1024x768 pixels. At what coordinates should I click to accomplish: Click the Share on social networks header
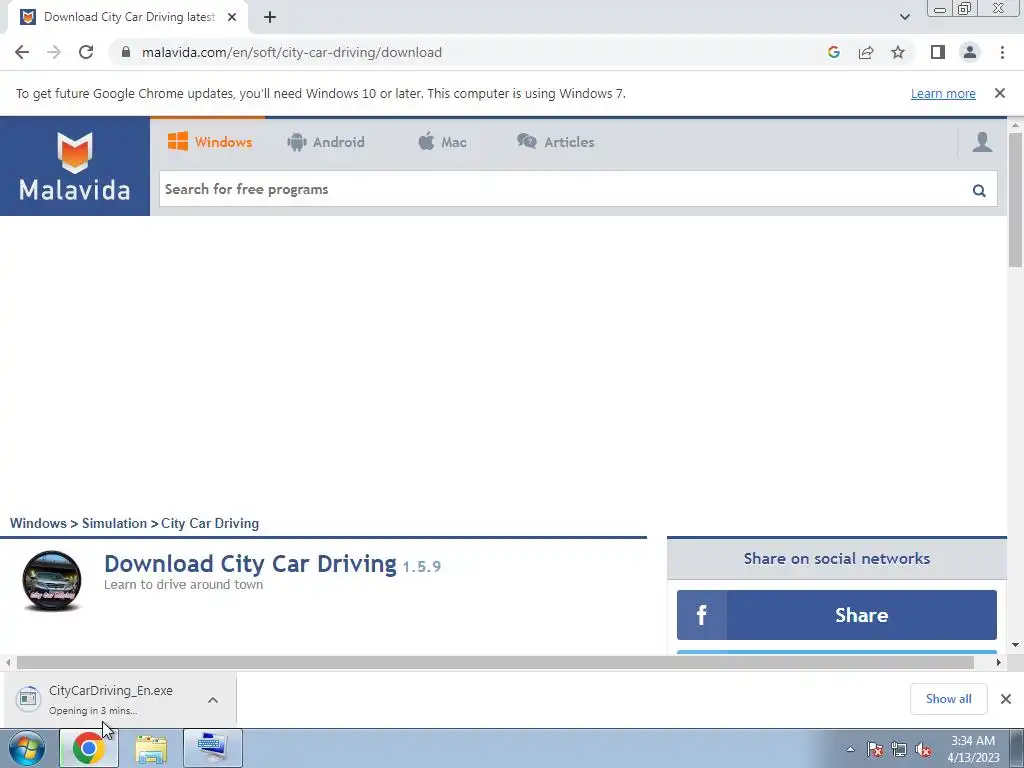click(837, 558)
